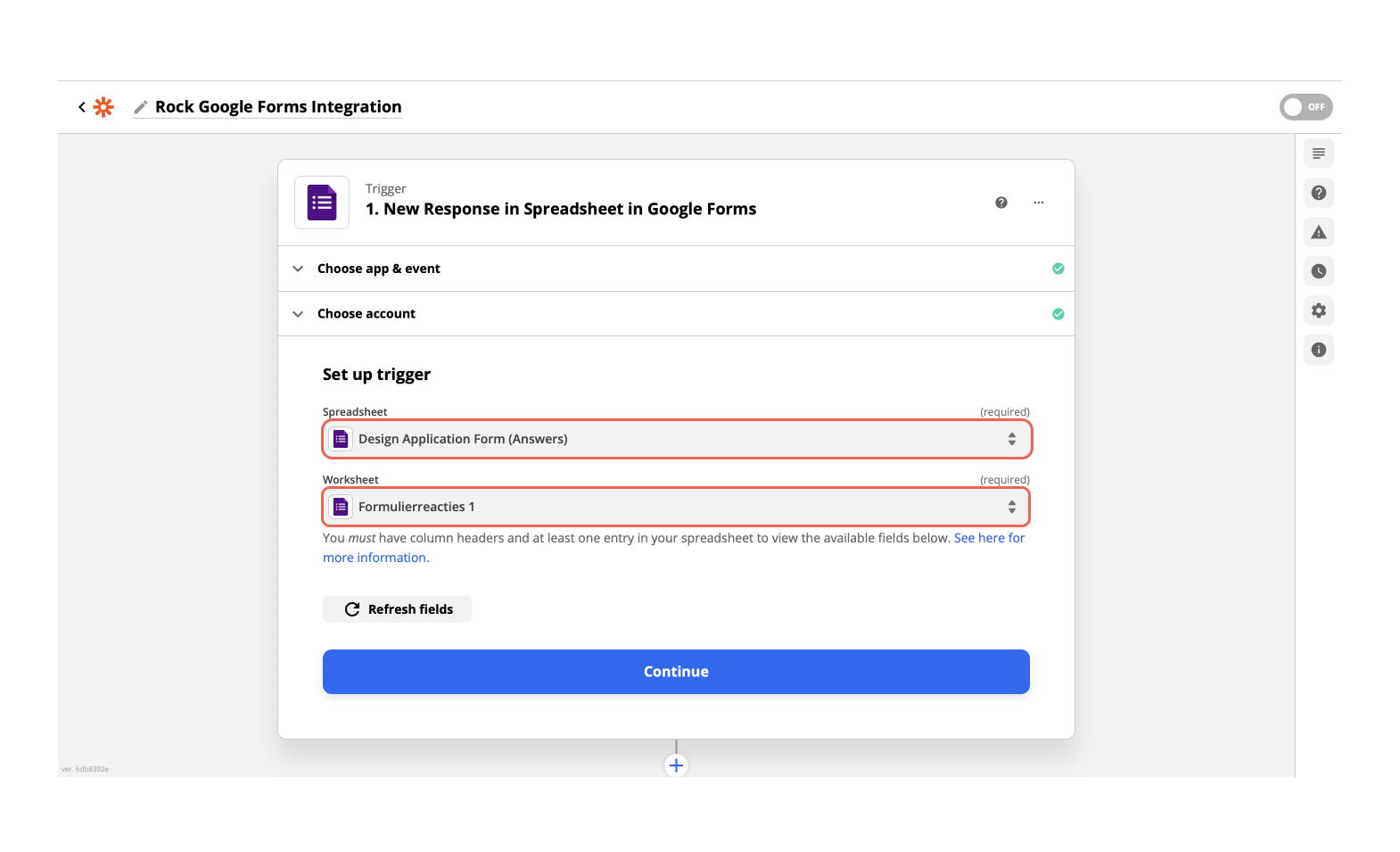Image resolution: width=1400 pixels, height=852 pixels.
Task: Open the trigger three-dot options menu
Action: pos(1039,203)
